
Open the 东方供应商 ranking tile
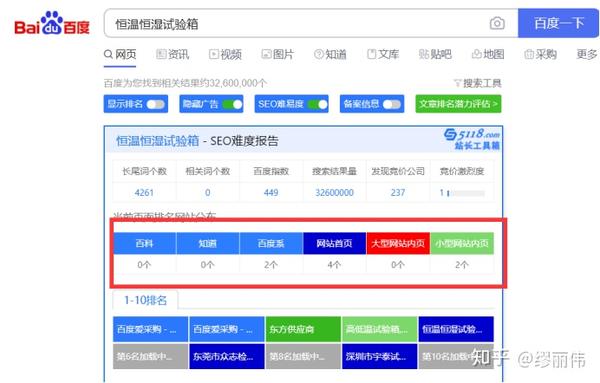click(x=303, y=329)
